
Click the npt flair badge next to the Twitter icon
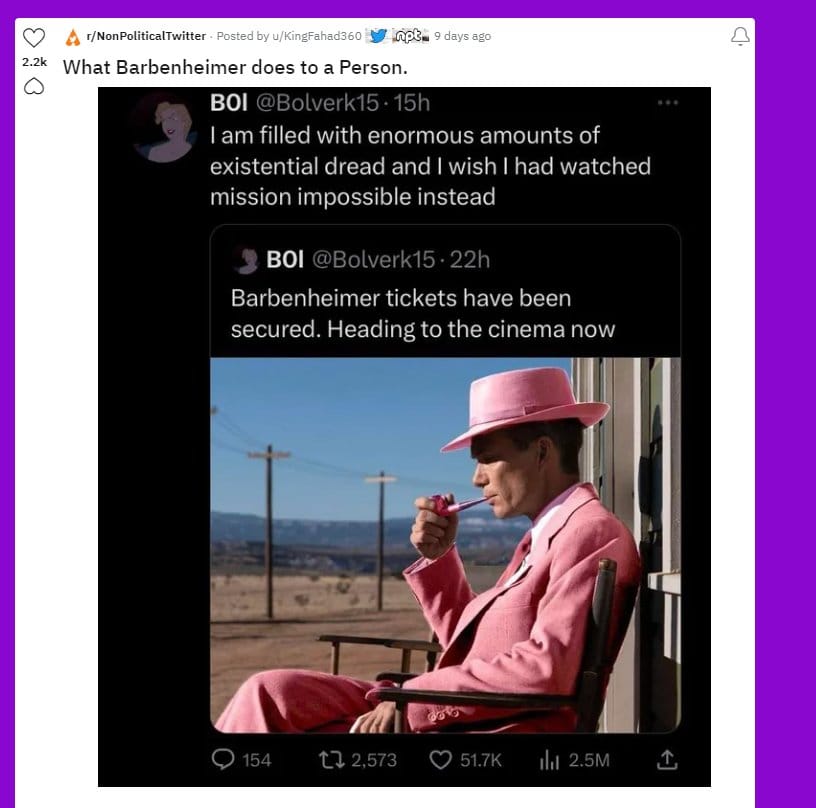[x=410, y=36]
